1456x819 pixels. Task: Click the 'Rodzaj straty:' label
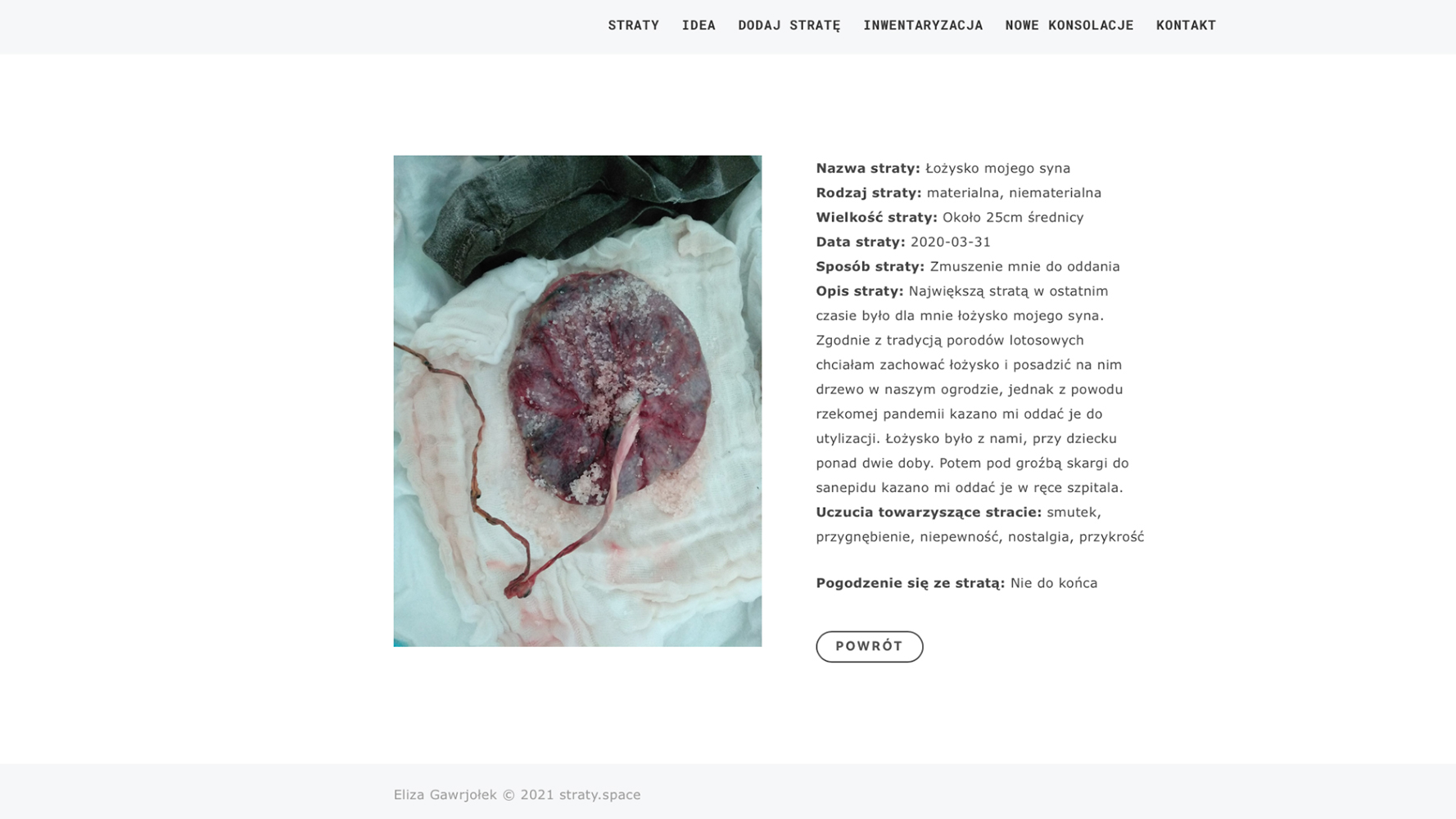point(869,192)
